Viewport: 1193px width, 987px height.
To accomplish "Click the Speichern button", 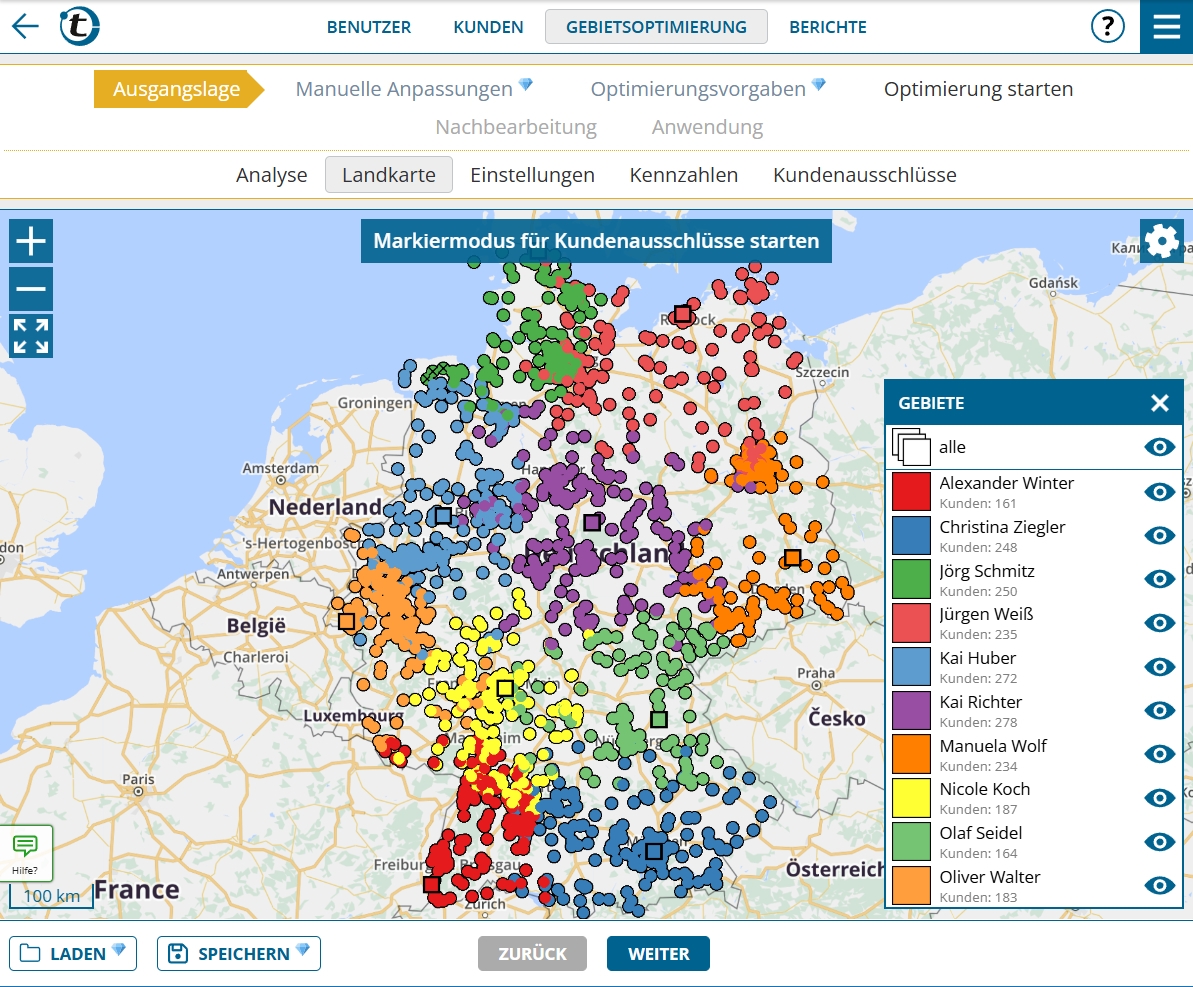I will (239, 954).
